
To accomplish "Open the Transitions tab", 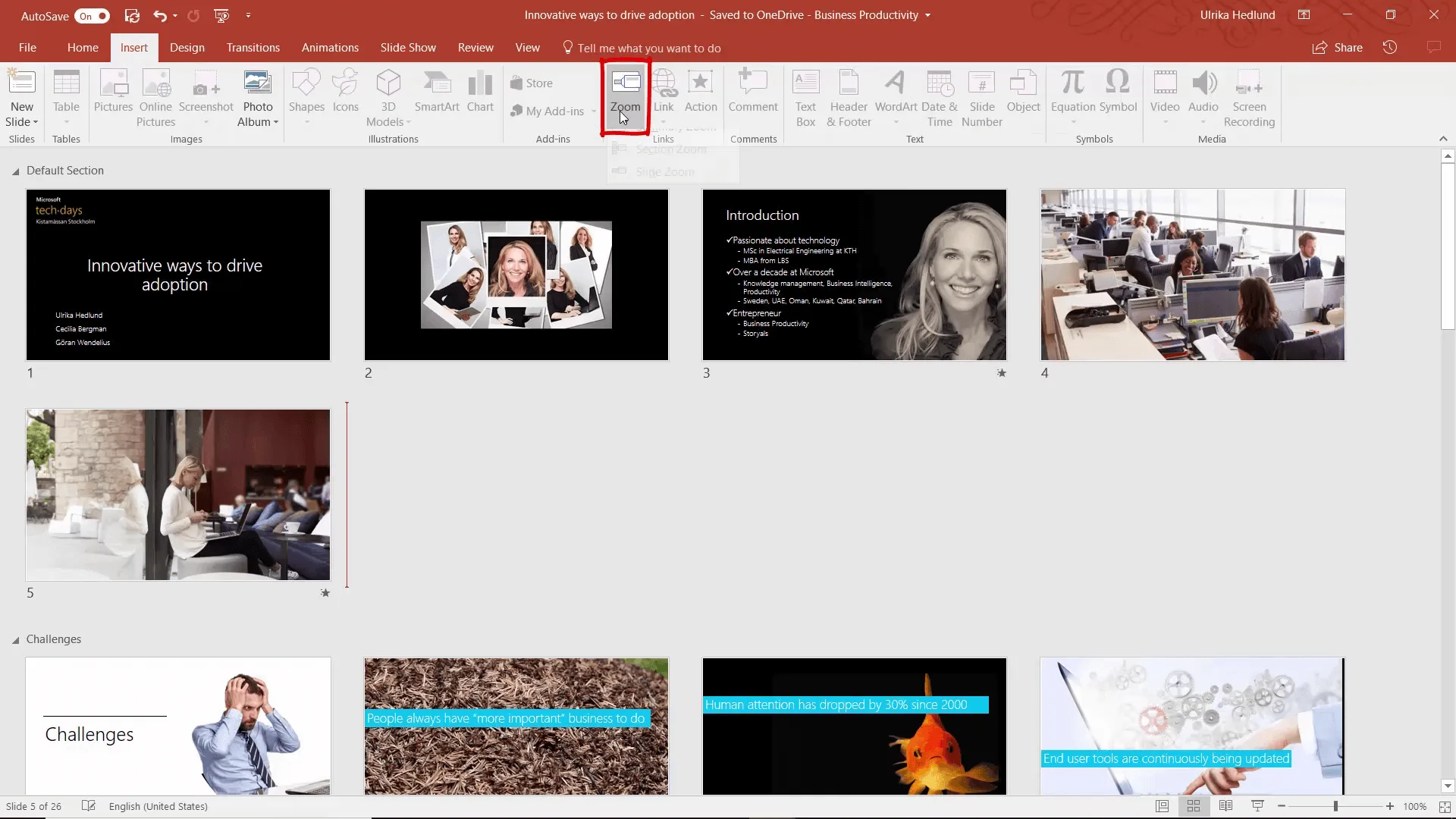I will [253, 47].
